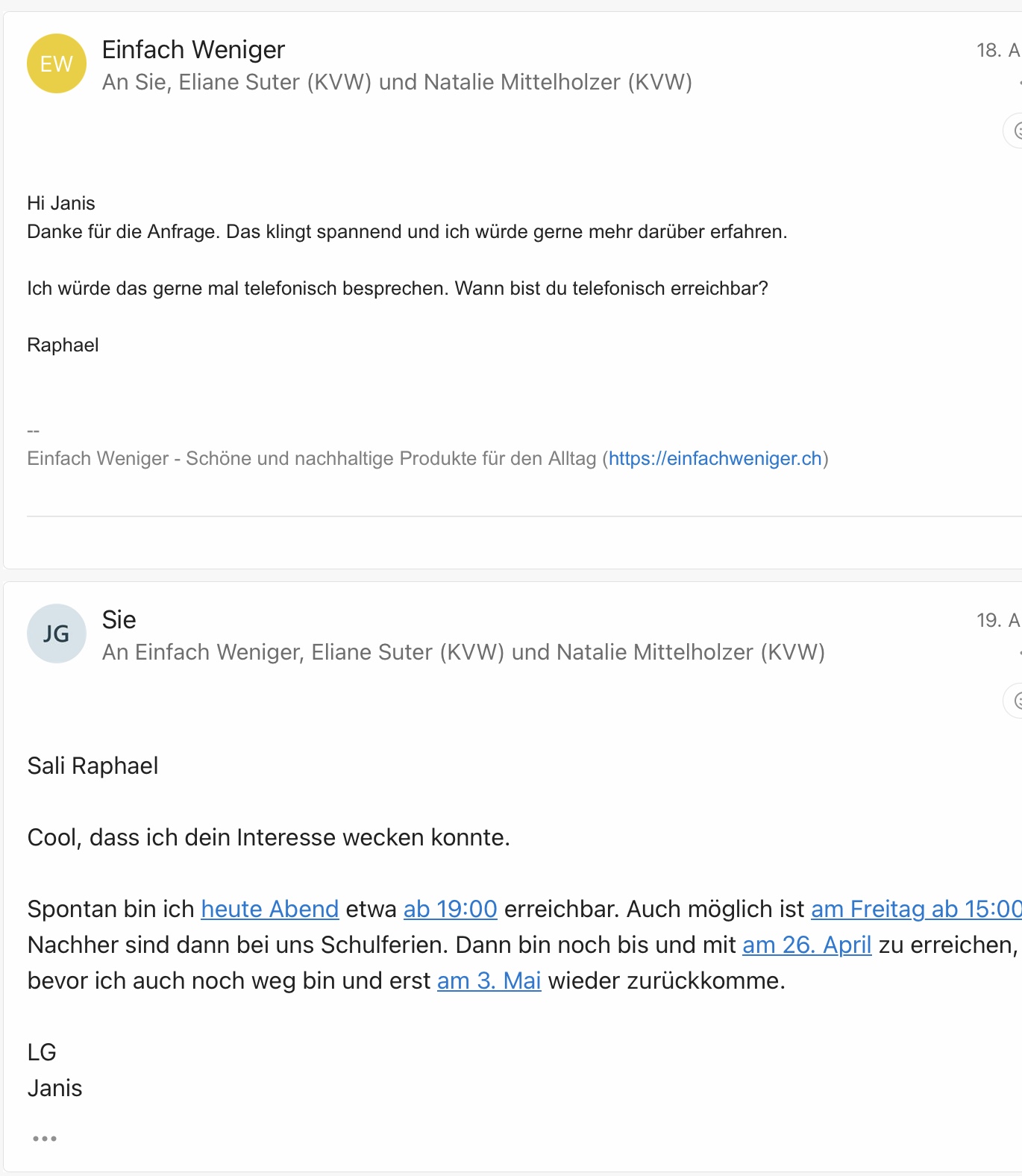Click sender name 'Sie' on second message

pyautogui.click(x=119, y=619)
